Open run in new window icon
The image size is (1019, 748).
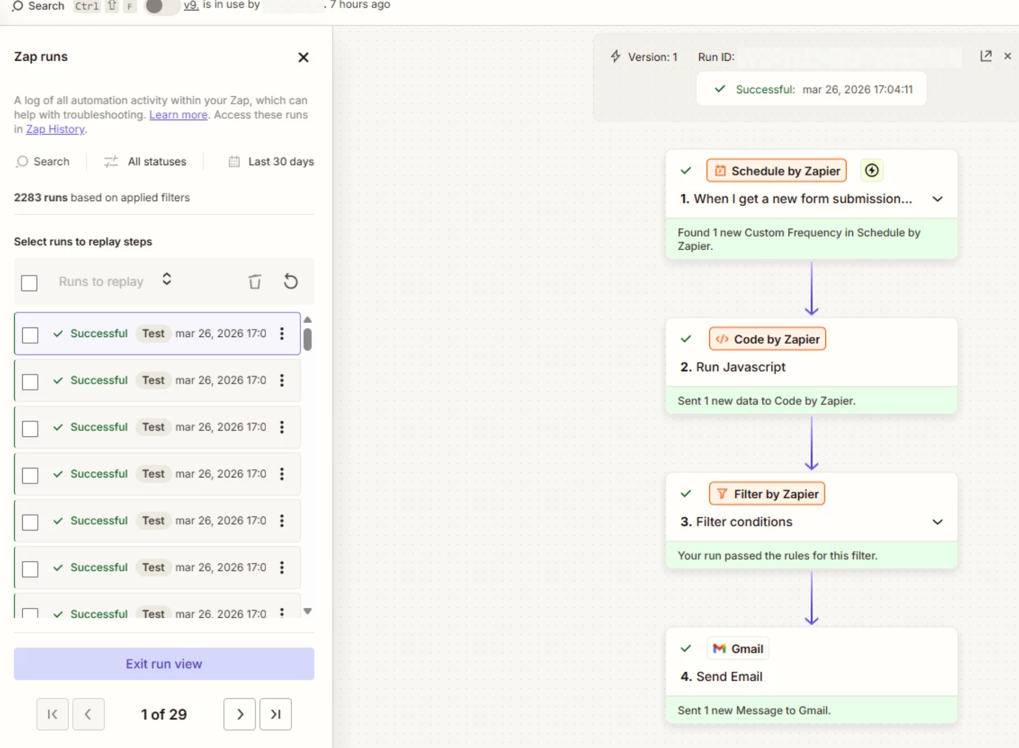986,56
